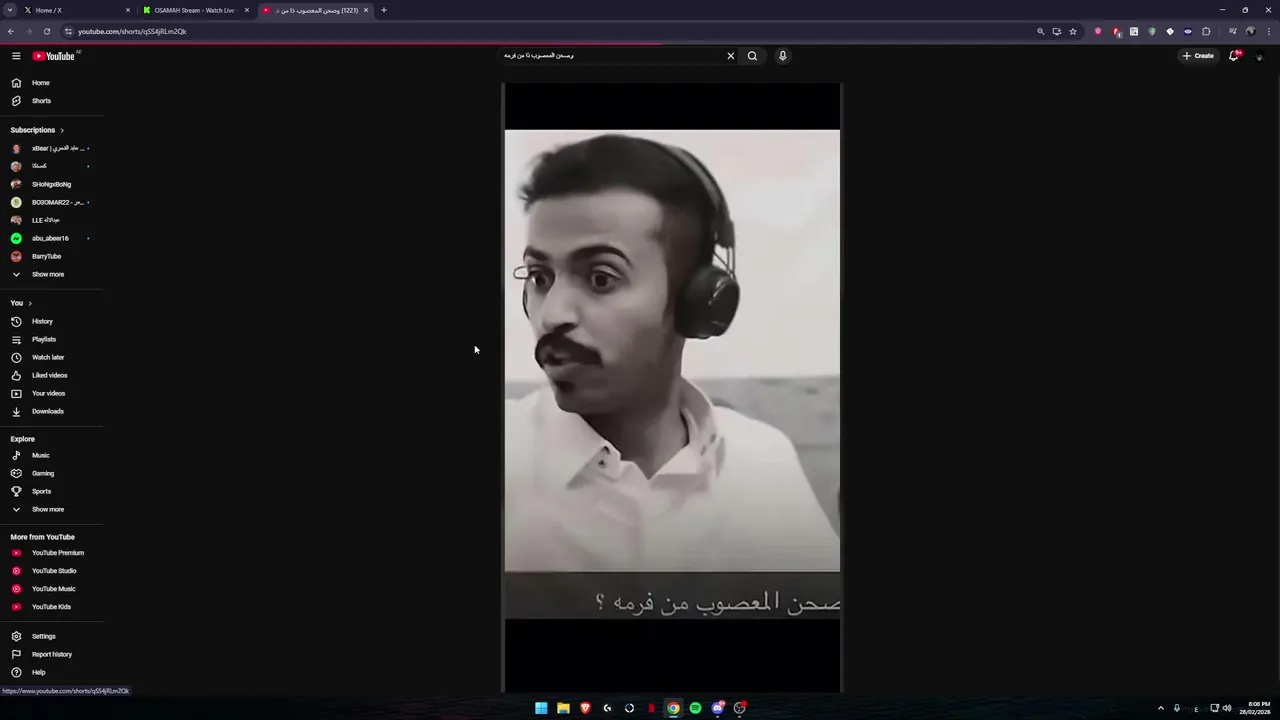Viewport: 1280px width, 720px height.
Task: Open YouTube Help
Action: click(52, 672)
